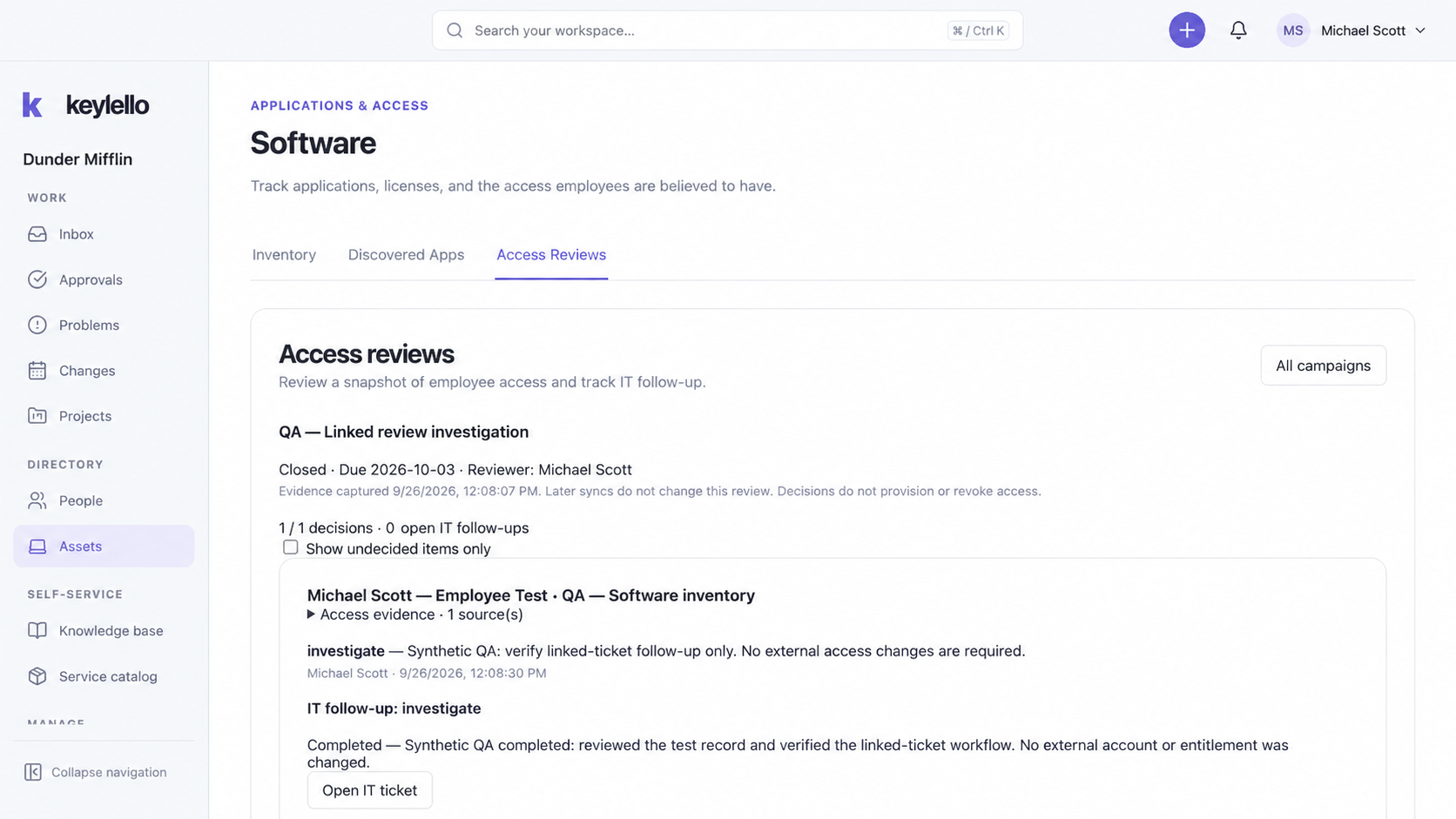
Task: Select the Access Reviews tab
Action: [x=551, y=255]
